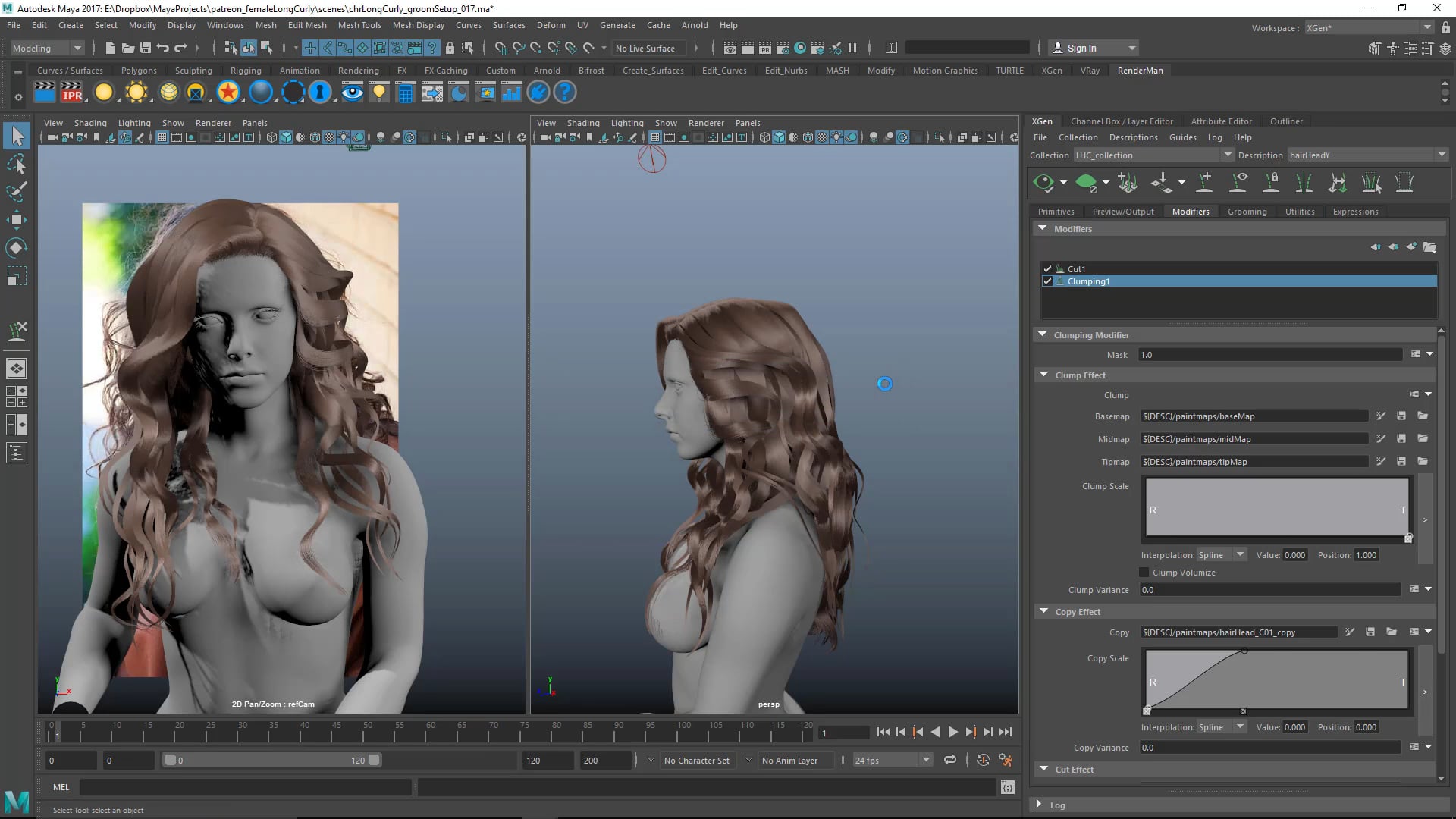1456x819 pixels.
Task: Open the Generate menu
Action: [x=617, y=25]
